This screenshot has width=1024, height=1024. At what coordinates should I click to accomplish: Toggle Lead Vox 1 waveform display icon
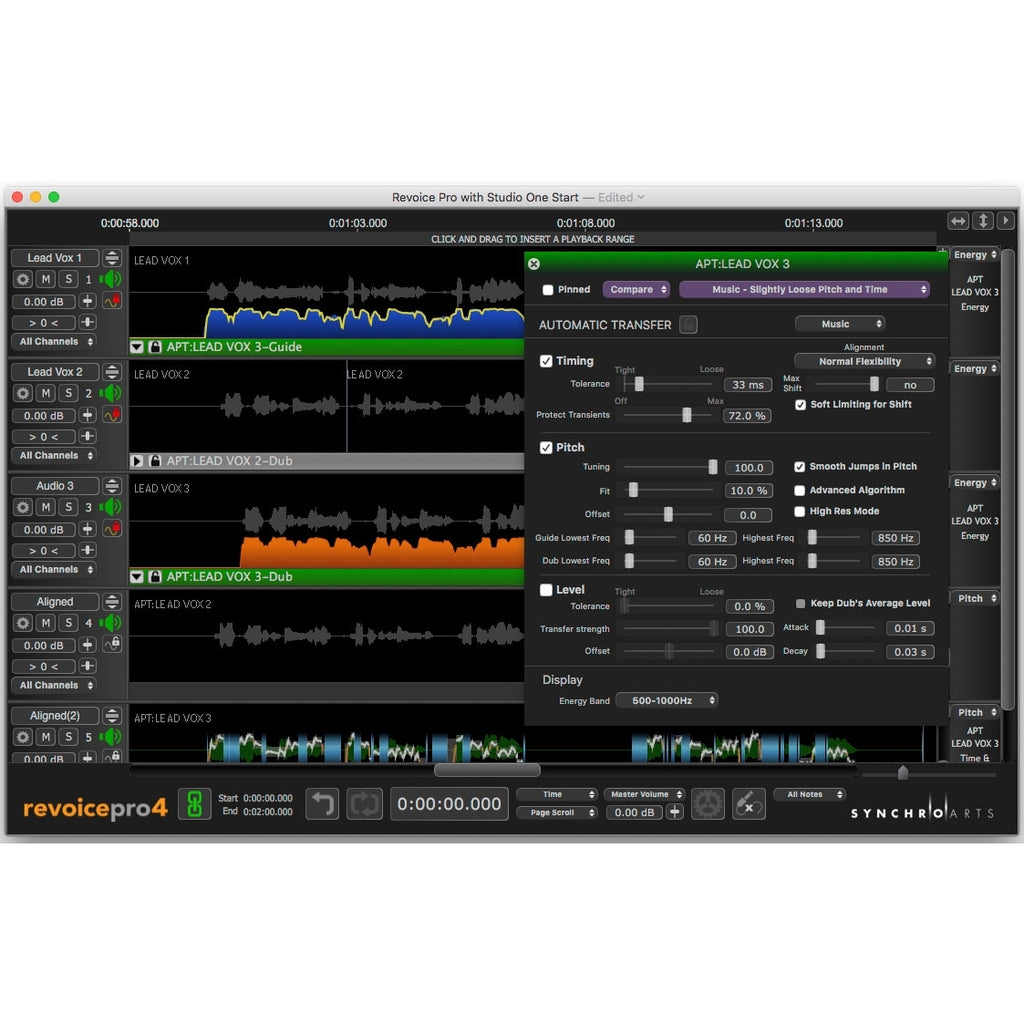coord(112,301)
